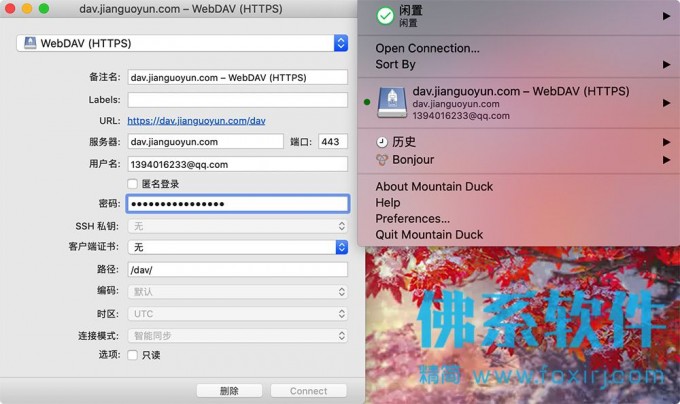Viewport: 680px width, 404px height.
Task: Select the Bonjour menu item
Action: [413, 160]
